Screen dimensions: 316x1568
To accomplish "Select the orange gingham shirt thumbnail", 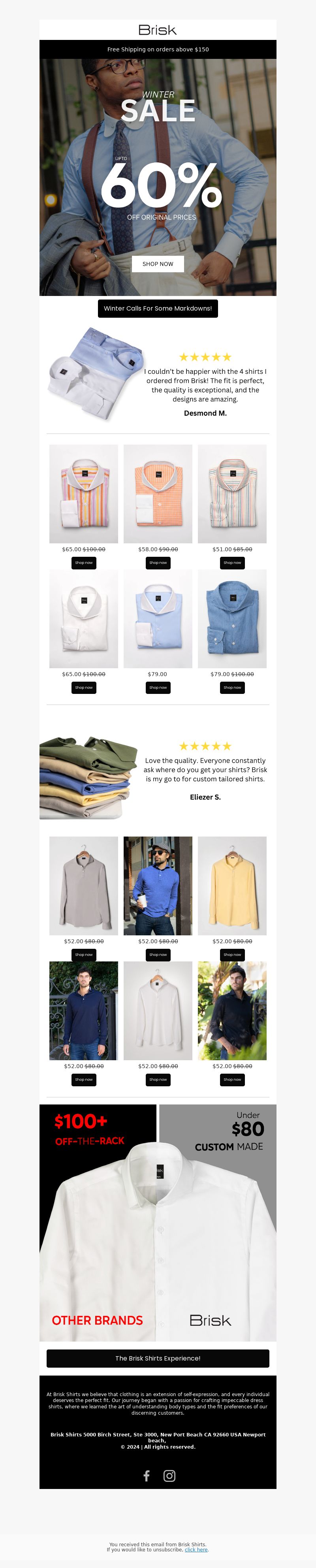I will (158, 494).
